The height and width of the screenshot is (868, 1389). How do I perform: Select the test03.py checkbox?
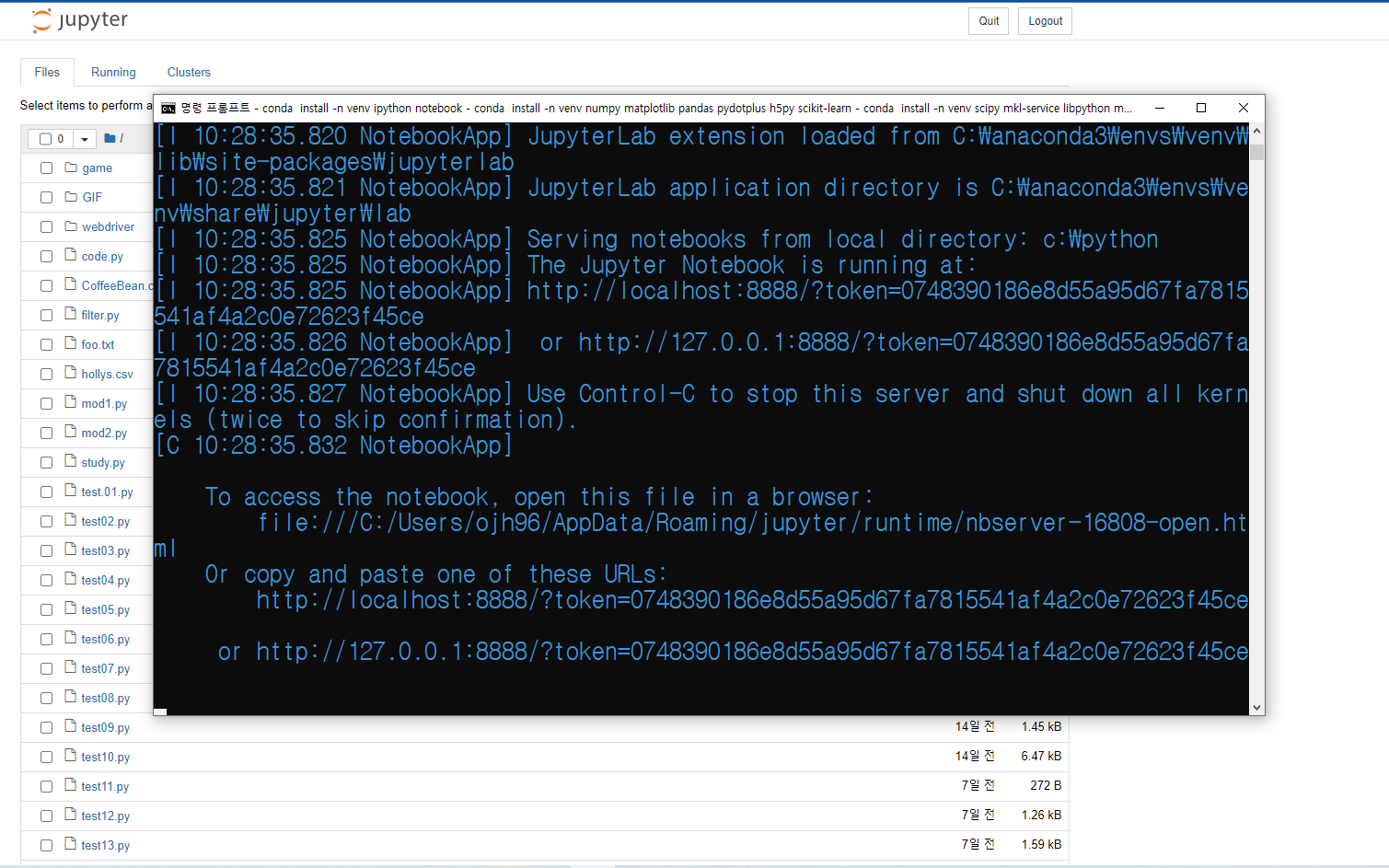(46, 551)
